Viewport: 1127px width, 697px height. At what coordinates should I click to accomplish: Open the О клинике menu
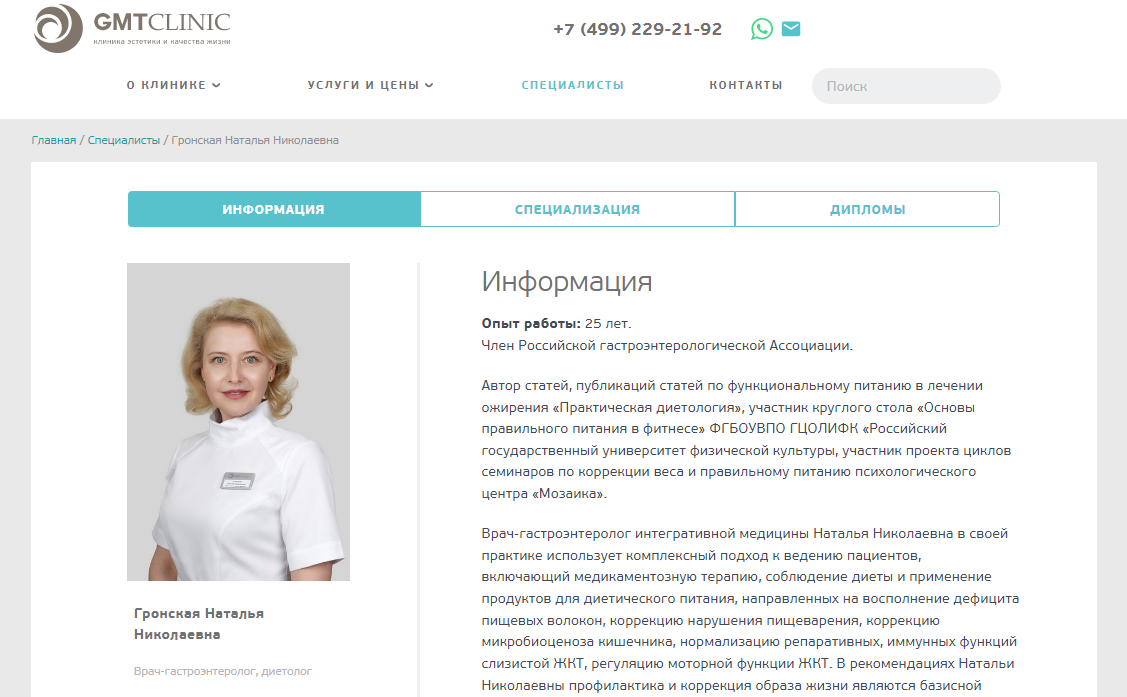pos(173,85)
